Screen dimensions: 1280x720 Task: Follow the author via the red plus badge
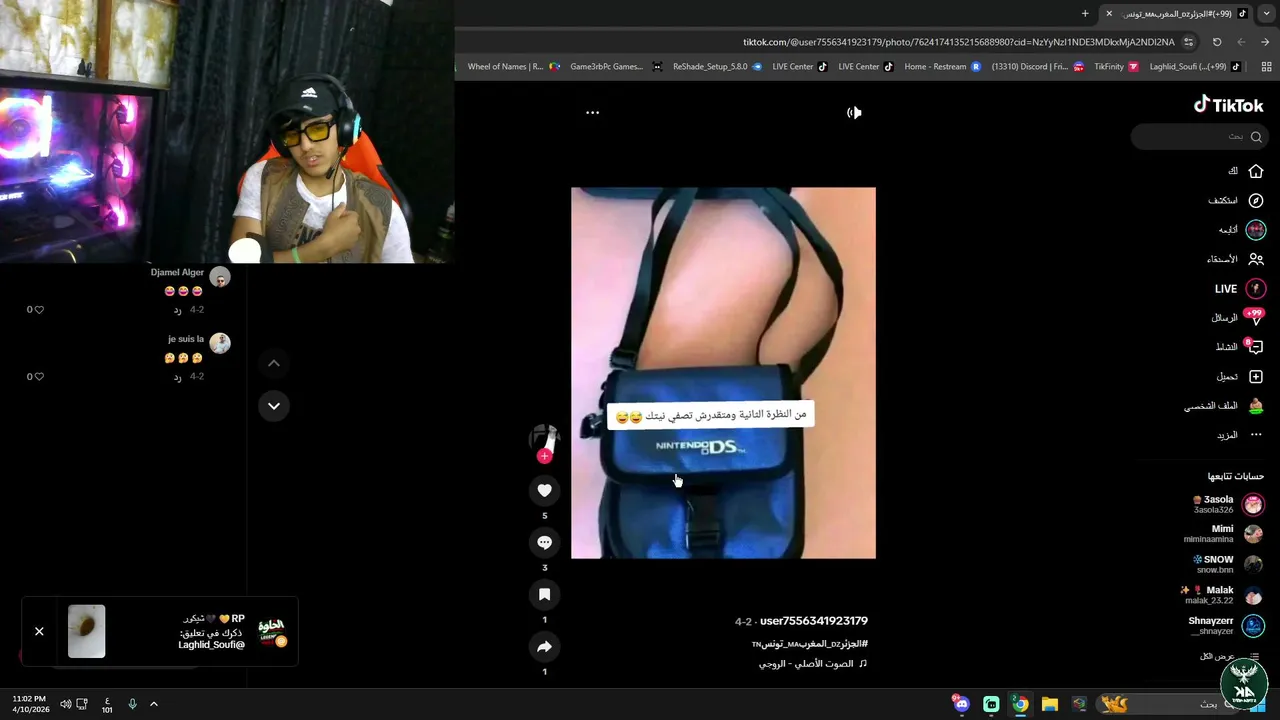click(x=544, y=456)
